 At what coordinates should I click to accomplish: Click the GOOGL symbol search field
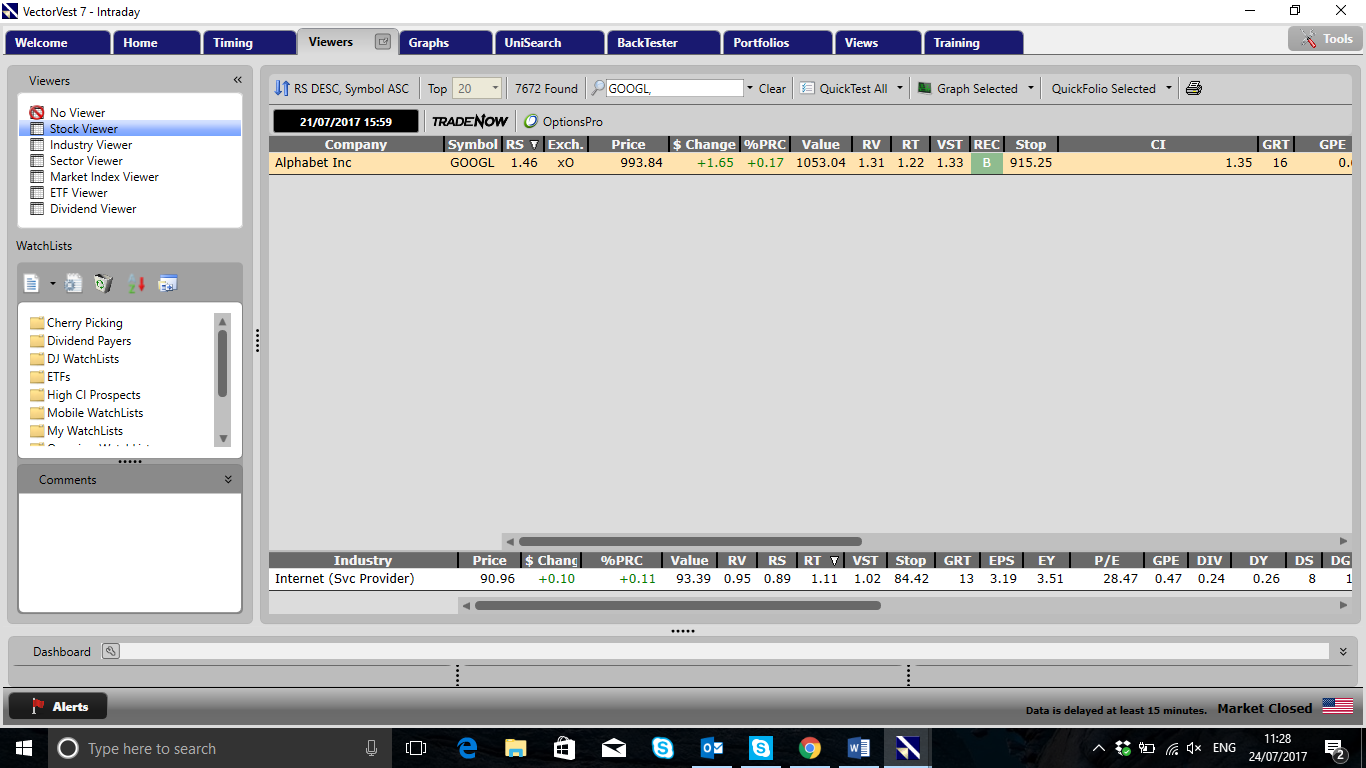[674, 88]
